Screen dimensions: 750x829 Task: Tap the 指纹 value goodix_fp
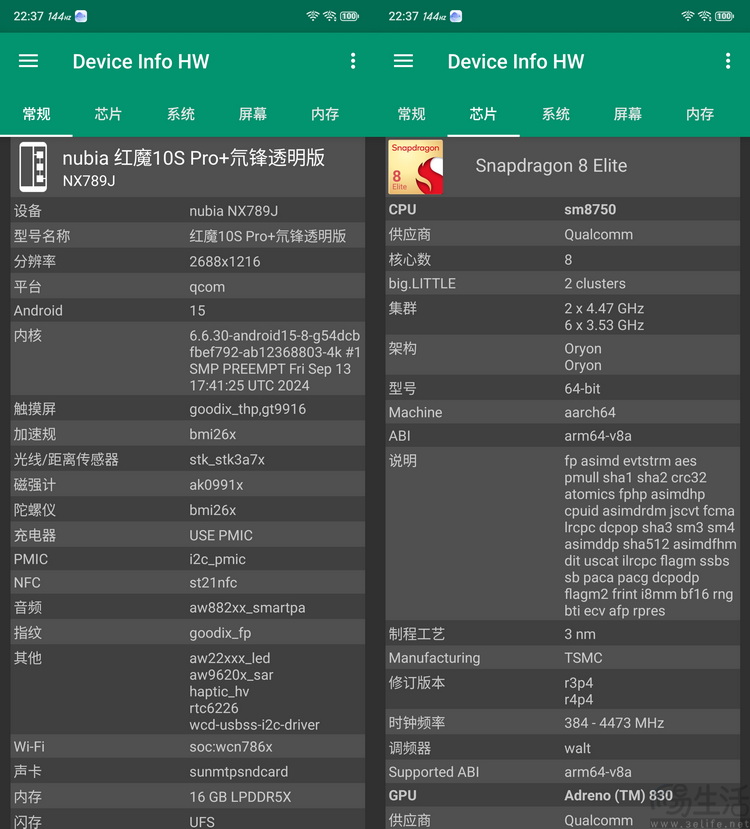(220, 633)
